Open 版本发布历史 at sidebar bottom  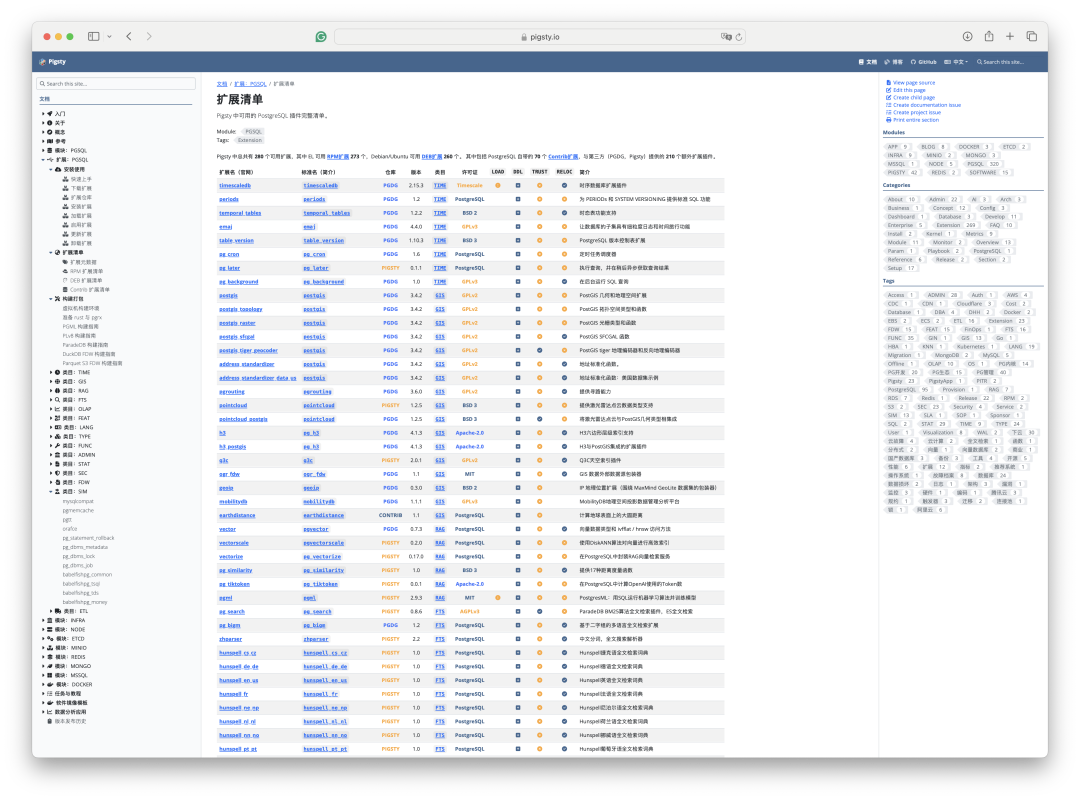(x=67, y=721)
